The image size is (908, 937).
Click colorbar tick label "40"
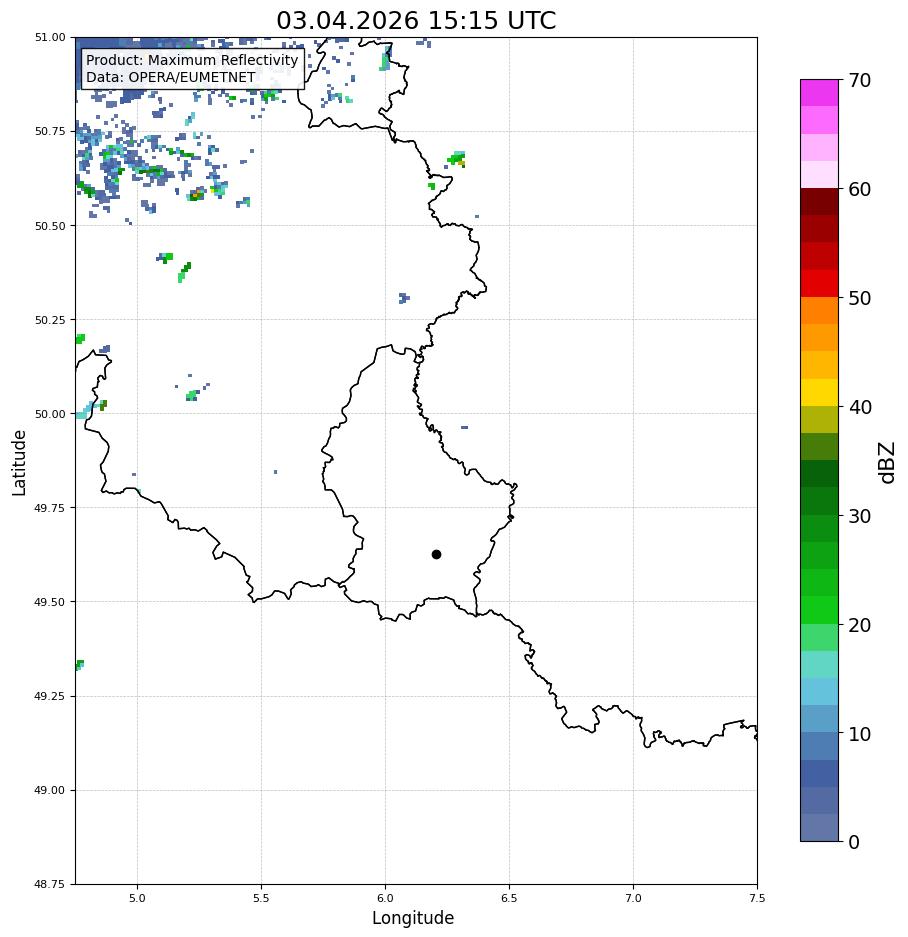pyautogui.click(x=860, y=407)
